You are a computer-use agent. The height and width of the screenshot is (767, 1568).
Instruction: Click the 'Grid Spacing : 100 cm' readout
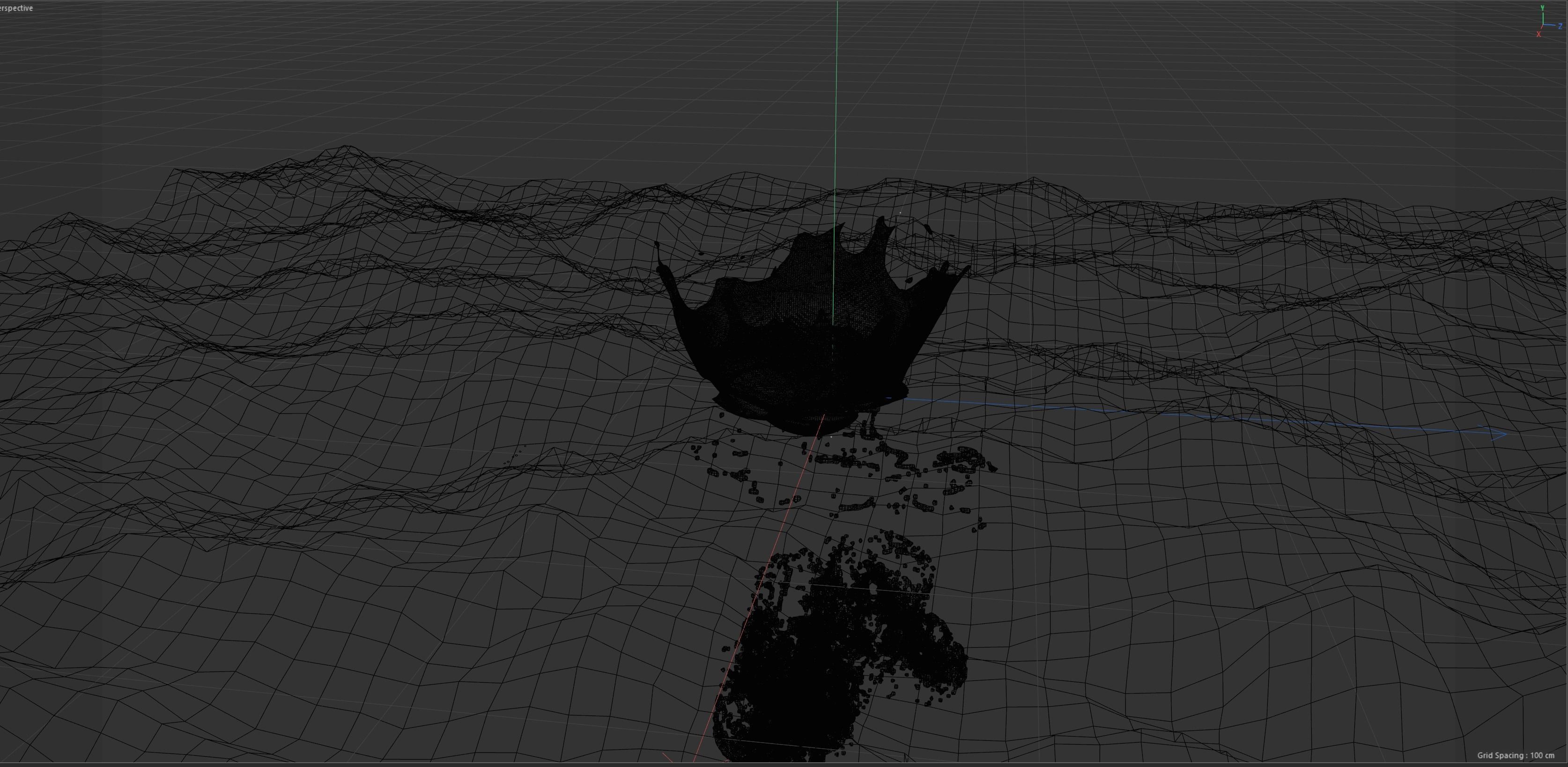[x=1516, y=755]
